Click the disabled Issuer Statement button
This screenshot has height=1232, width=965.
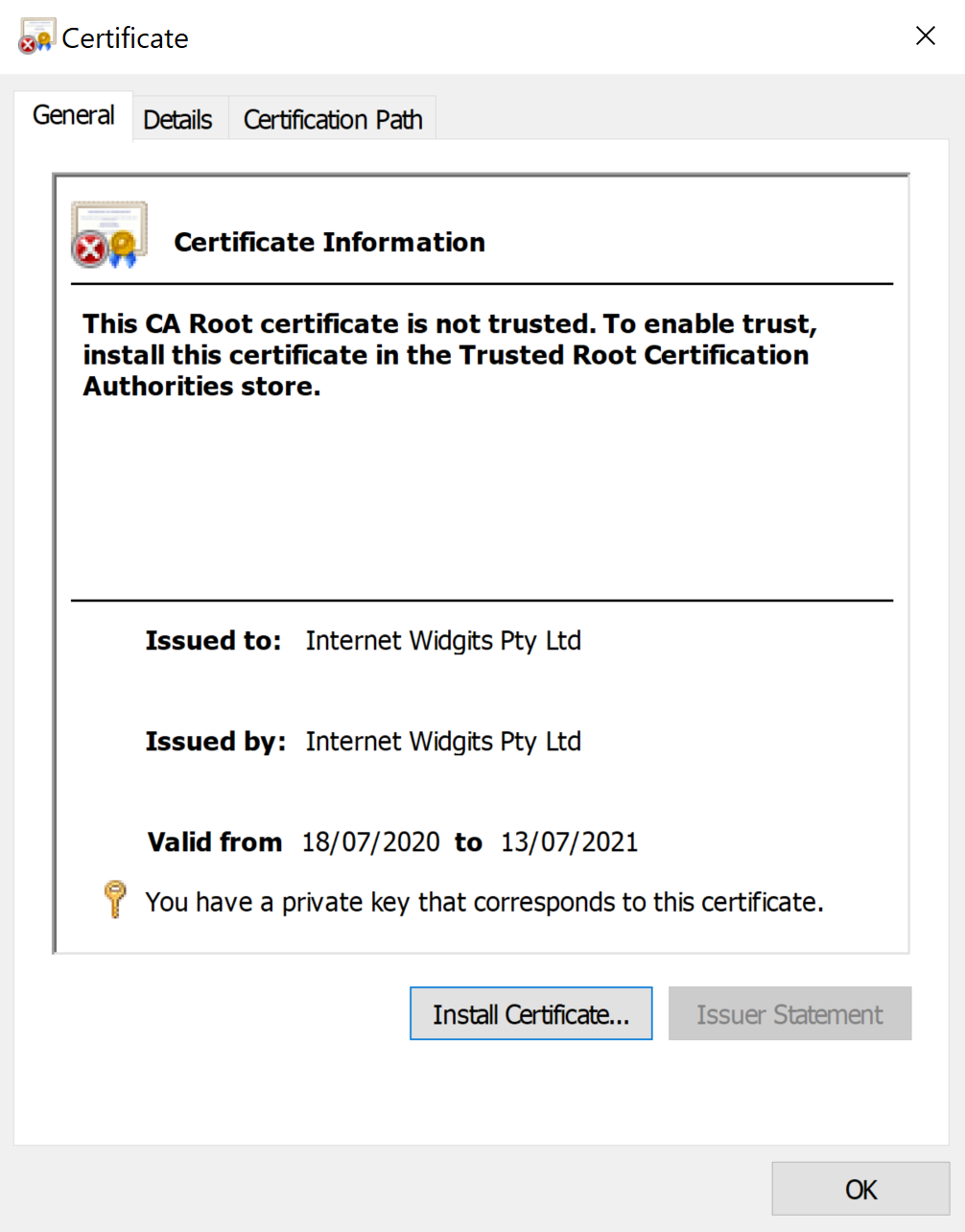point(788,1013)
